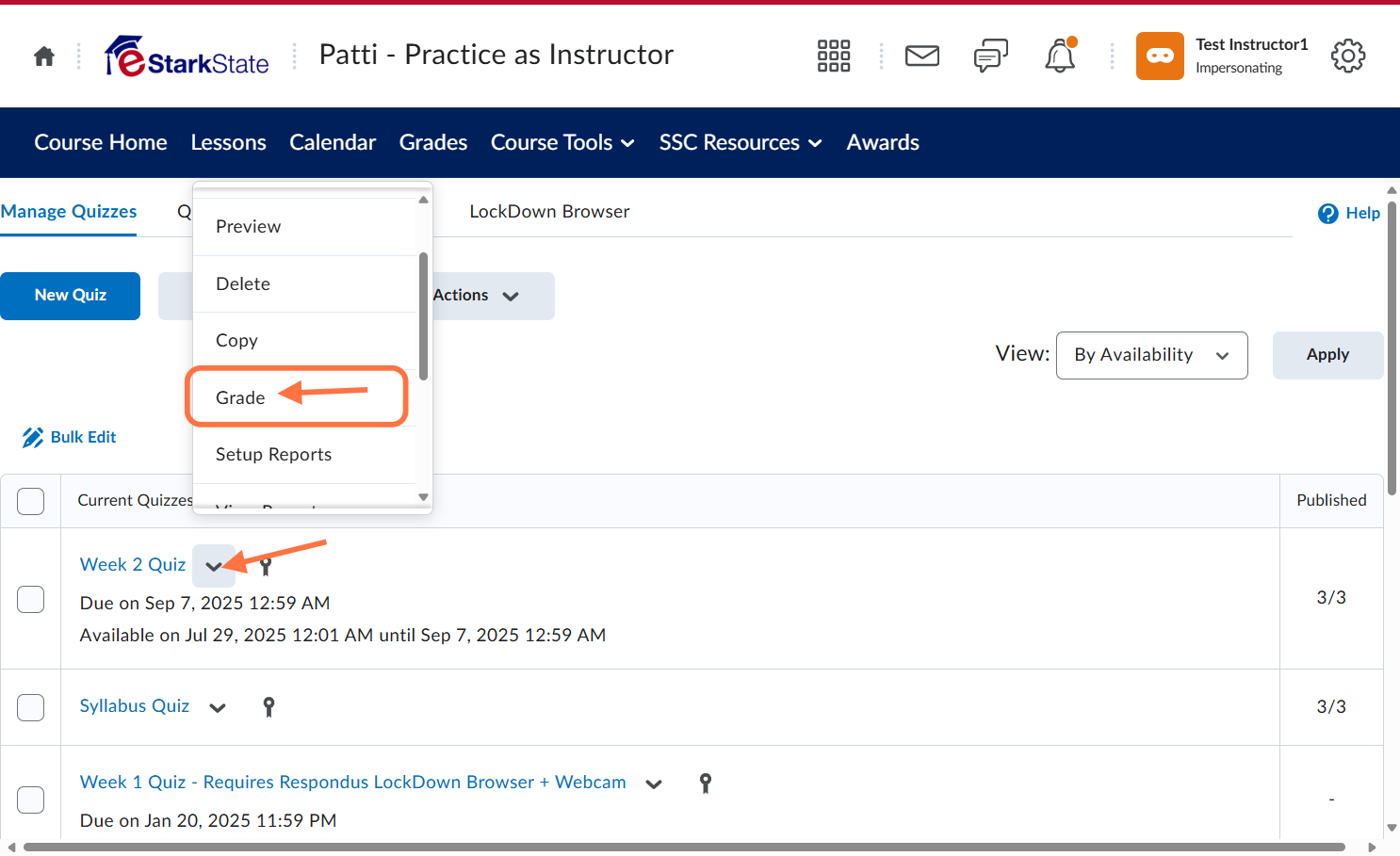
Task: Open the Week 2 Quiz actions chevron
Action: coord(214,566)
